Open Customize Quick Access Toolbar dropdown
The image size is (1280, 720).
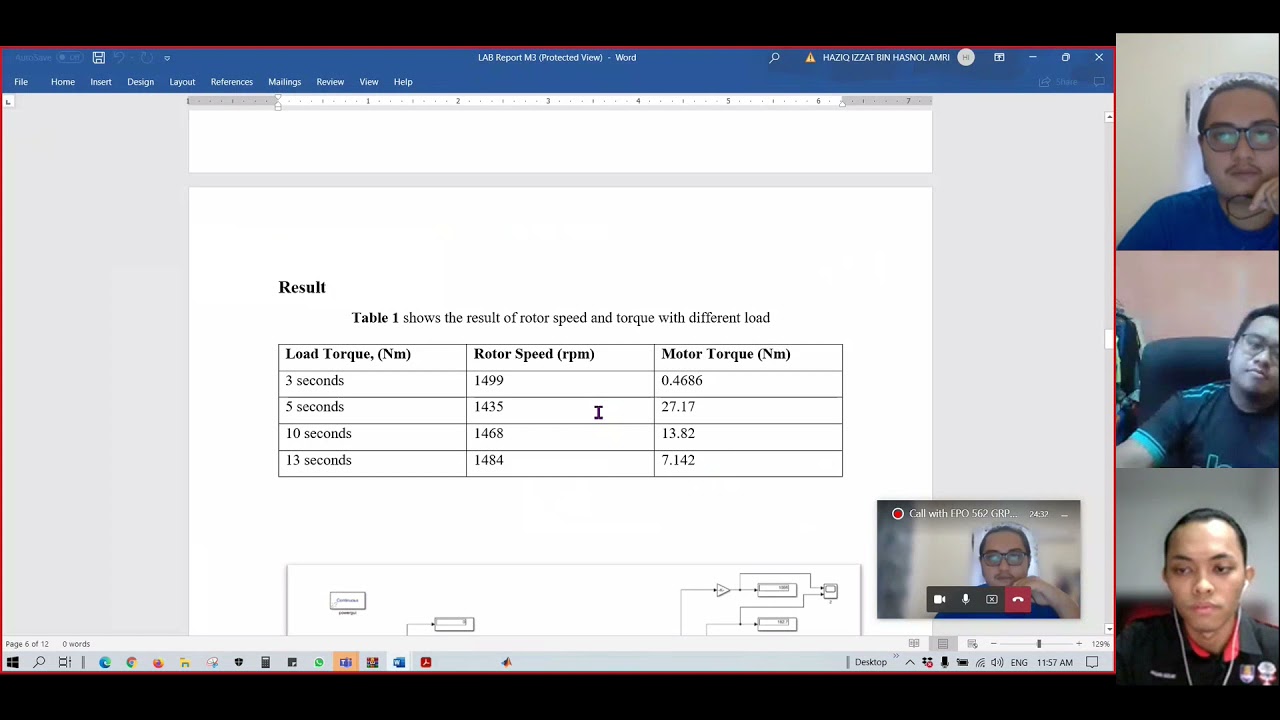click(x=167, y=58)
